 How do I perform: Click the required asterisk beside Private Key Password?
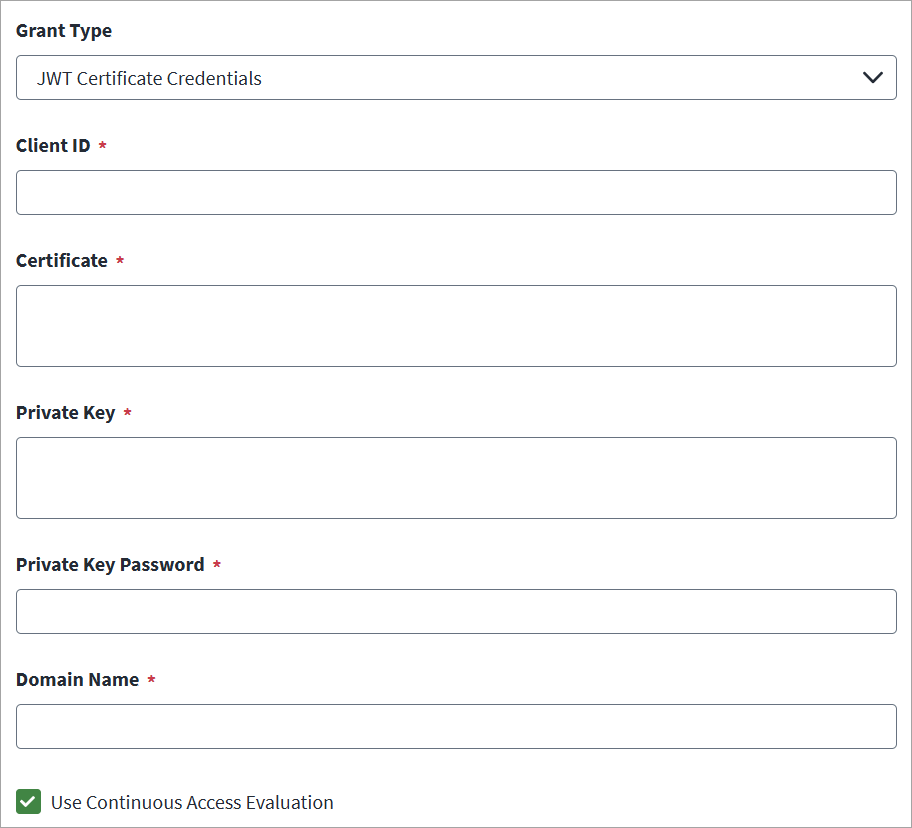[x=217, y=565]
